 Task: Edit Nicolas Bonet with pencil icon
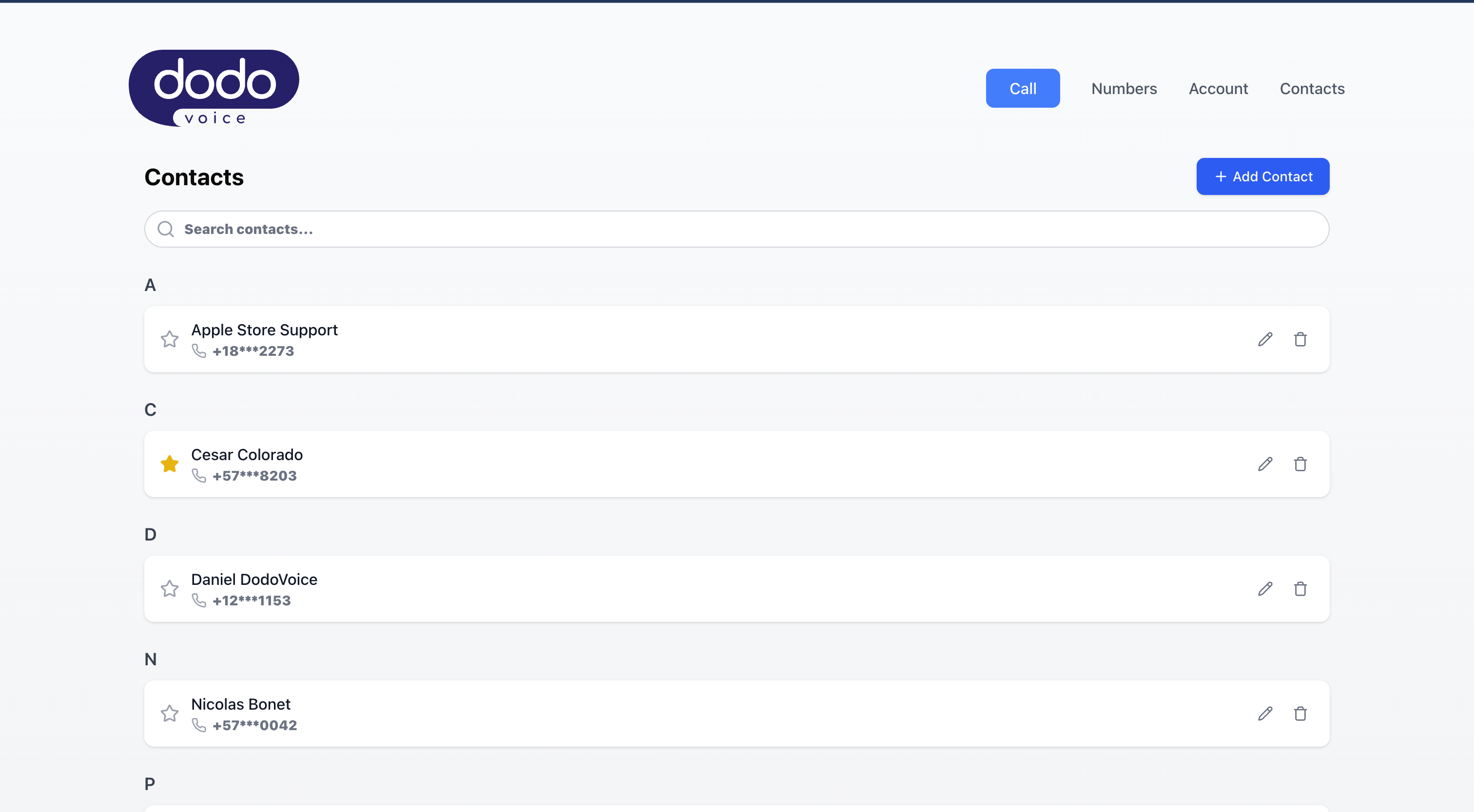(1265, 714)
